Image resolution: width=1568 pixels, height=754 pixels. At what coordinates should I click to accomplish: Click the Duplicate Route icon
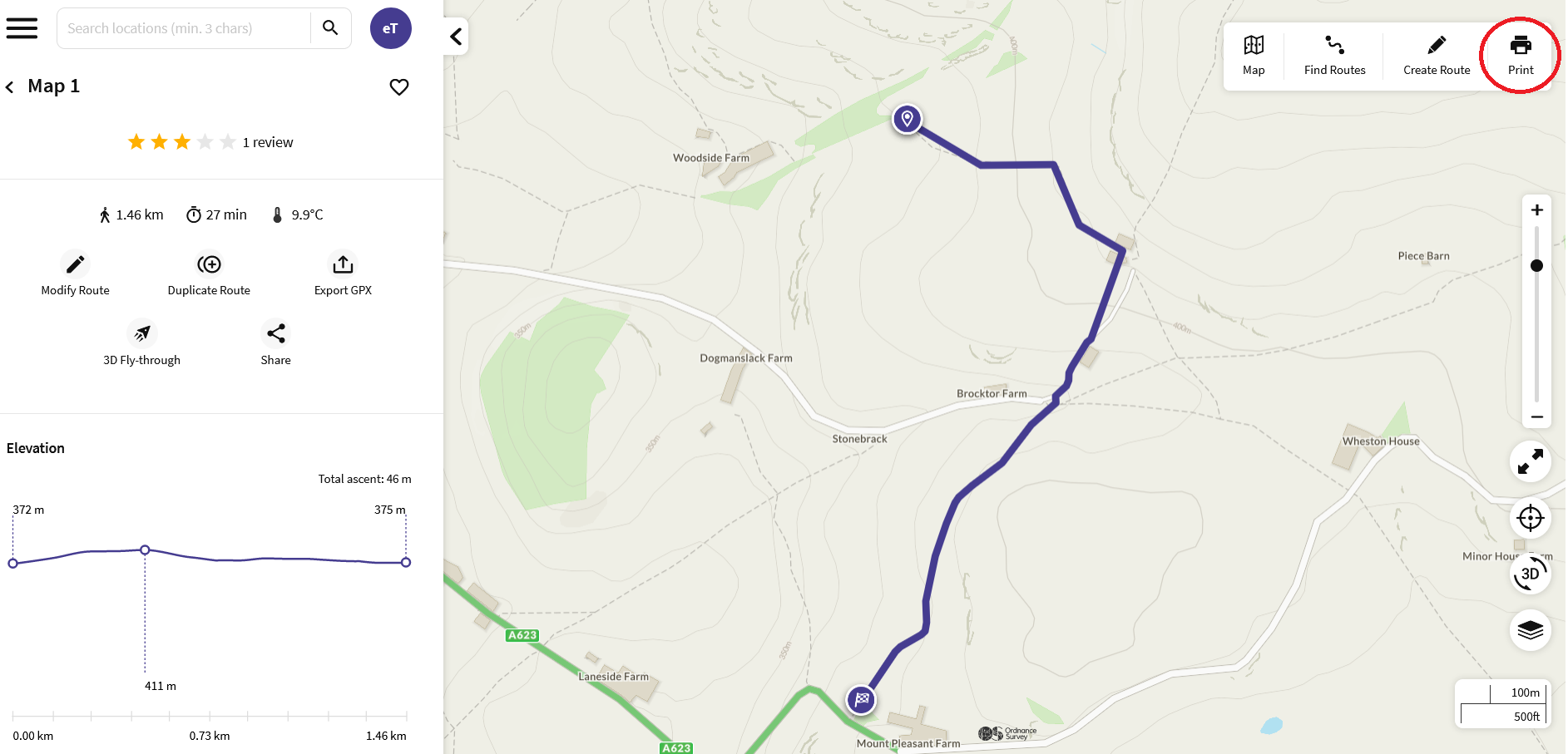[209, 264]
